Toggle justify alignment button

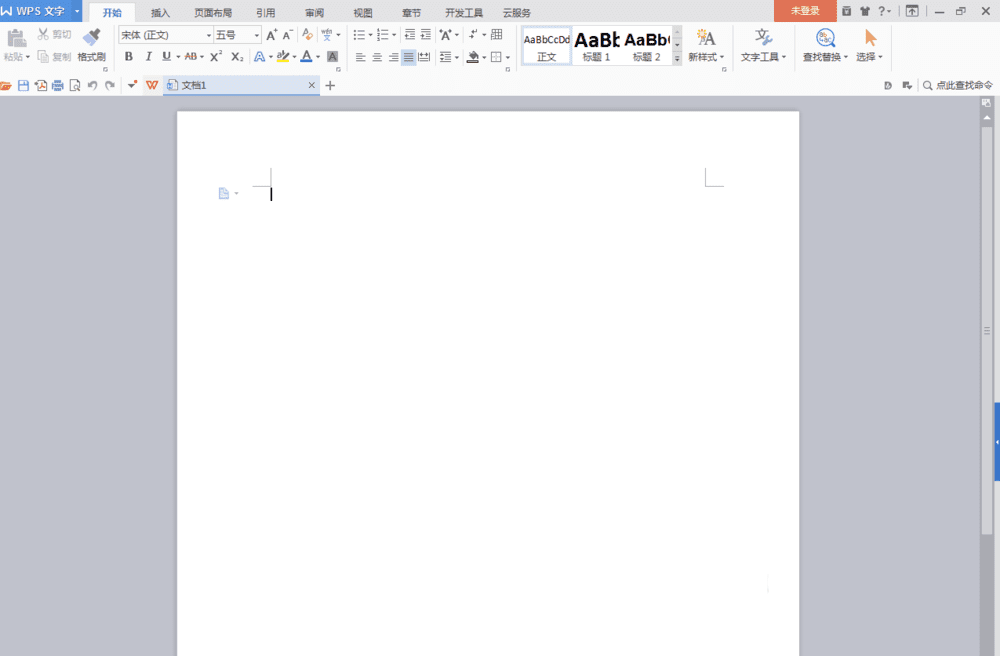pos(408,57)
